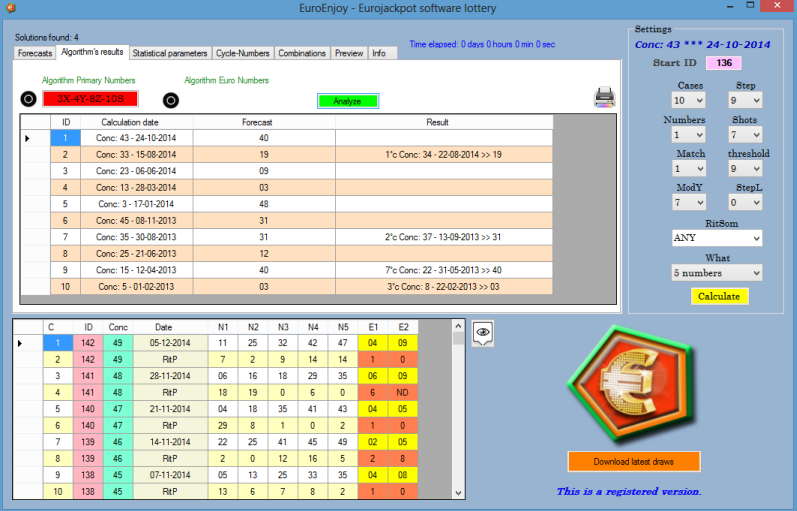Expand the What 5 numbers dropdown

pos(717,273)
